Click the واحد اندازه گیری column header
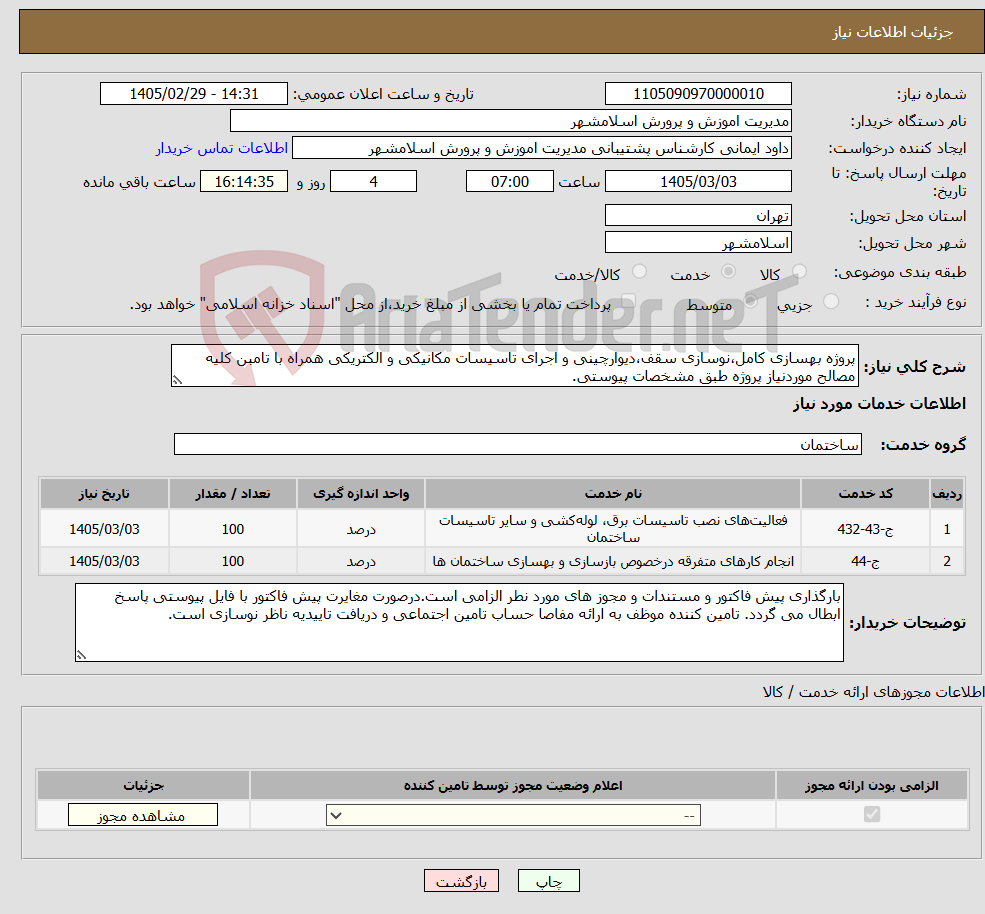Image resolution: width=985 pixels, height=914 pixels. point(361,493)
